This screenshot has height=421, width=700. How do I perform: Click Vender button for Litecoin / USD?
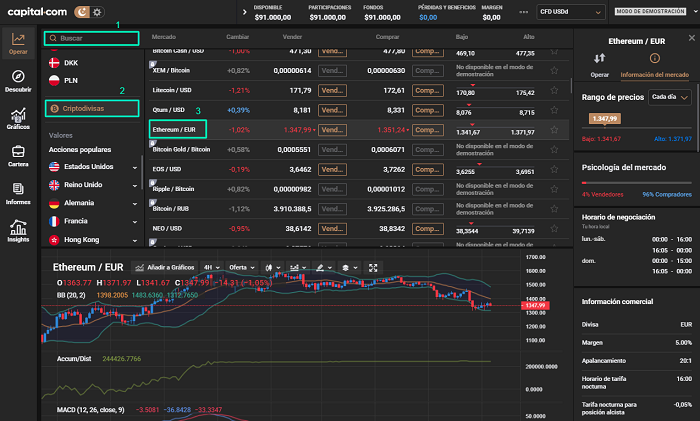tap(332, 91)
